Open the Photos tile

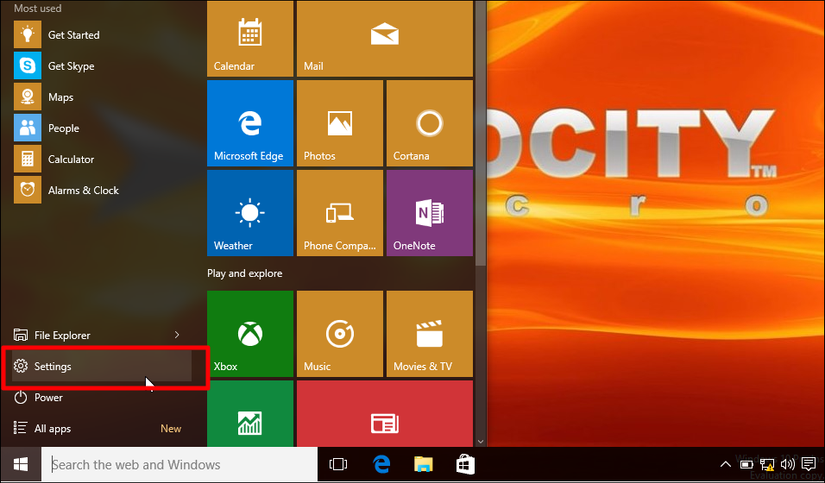coord(339,123)
